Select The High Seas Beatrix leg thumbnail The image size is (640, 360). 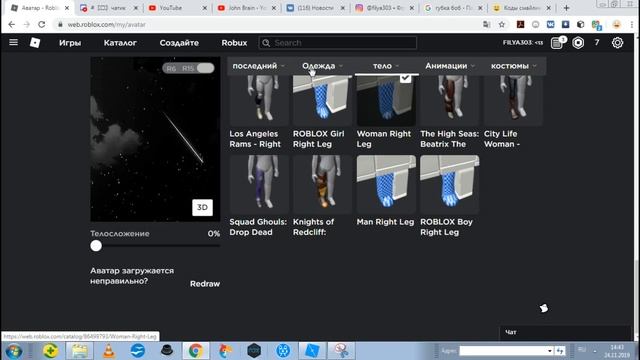pos(450,100)
